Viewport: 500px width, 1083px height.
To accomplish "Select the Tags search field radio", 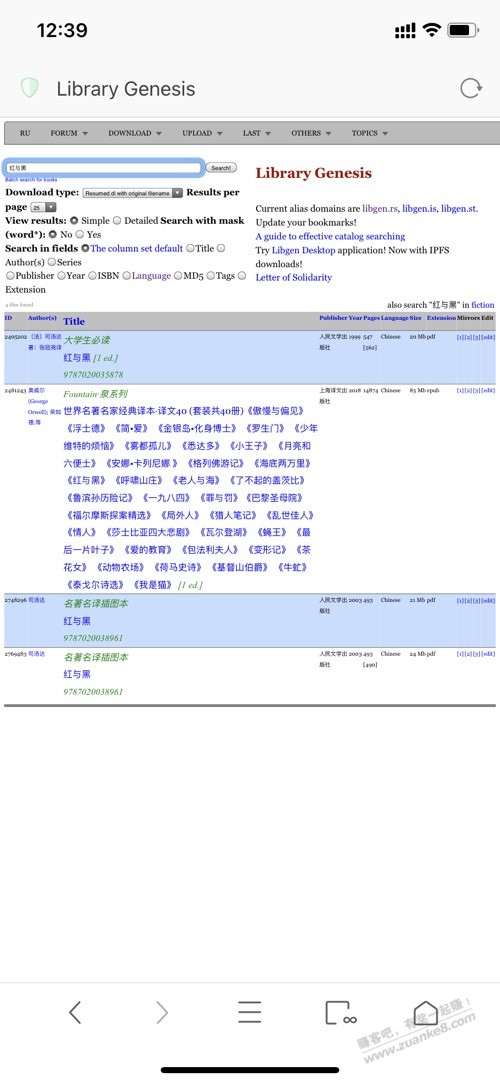I will (211, 276).
